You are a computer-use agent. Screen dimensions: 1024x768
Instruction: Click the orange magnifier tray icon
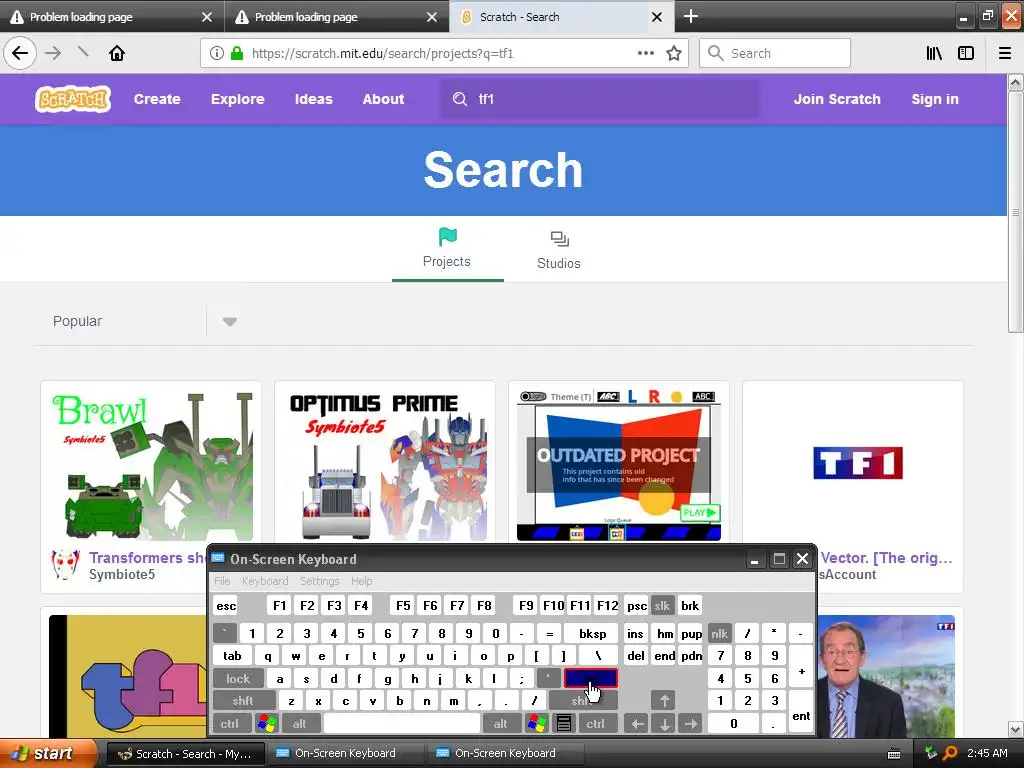tap(950, 753)
